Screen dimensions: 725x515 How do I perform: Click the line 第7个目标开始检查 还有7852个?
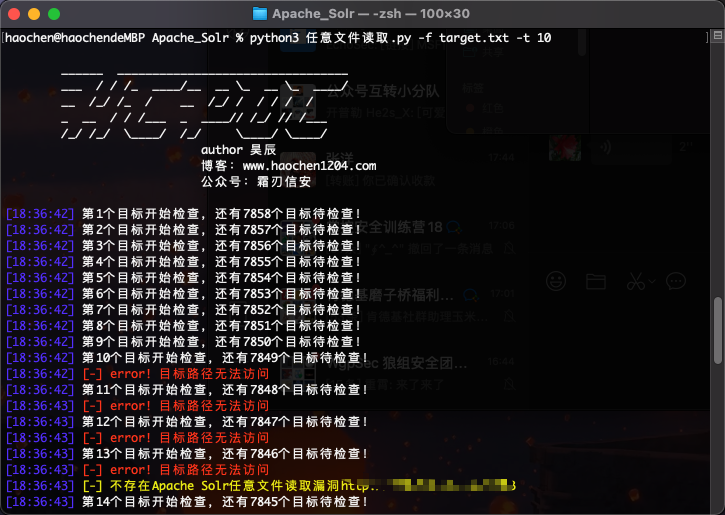point(183,310)
